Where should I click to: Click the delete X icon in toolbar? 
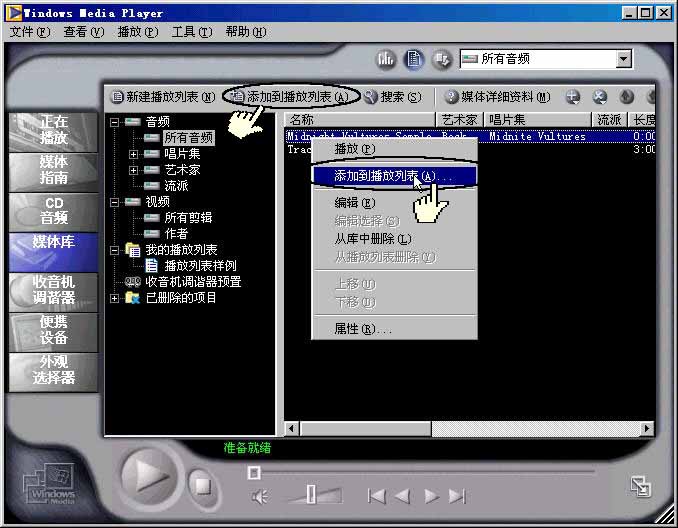click(x=600, y=97)
